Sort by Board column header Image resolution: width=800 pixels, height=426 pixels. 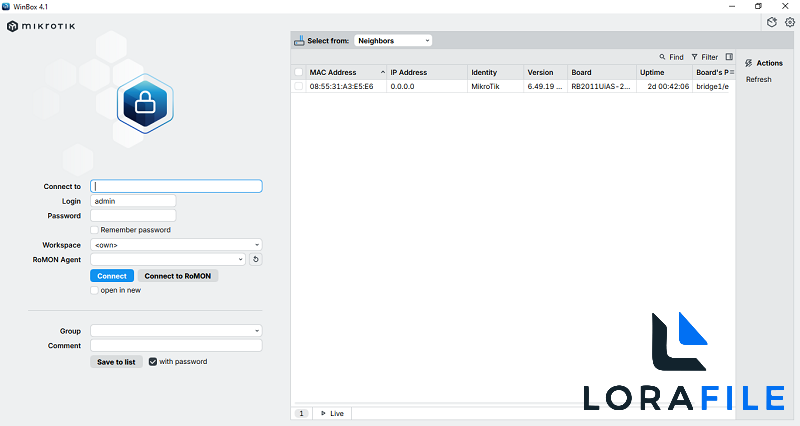click(602, 72)
